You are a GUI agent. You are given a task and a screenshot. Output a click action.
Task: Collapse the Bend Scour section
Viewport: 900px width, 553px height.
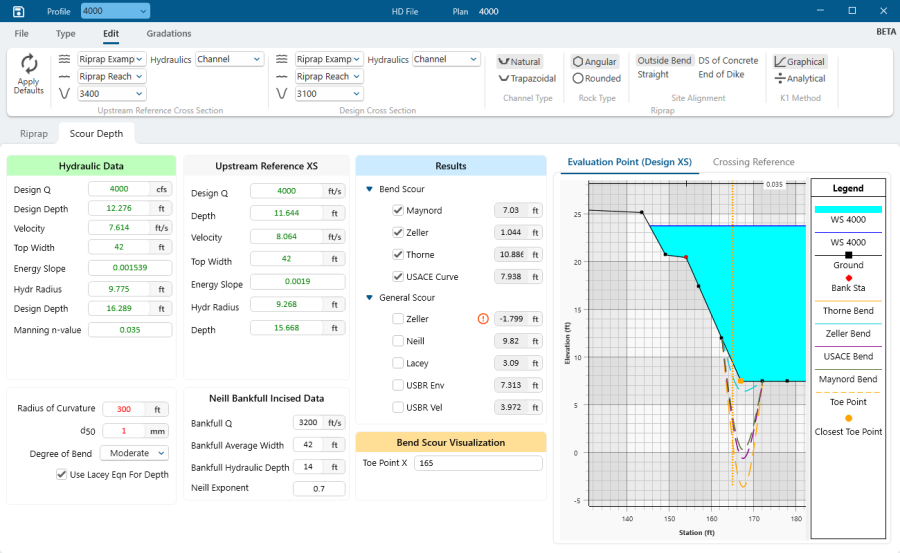tap(369, 189)
